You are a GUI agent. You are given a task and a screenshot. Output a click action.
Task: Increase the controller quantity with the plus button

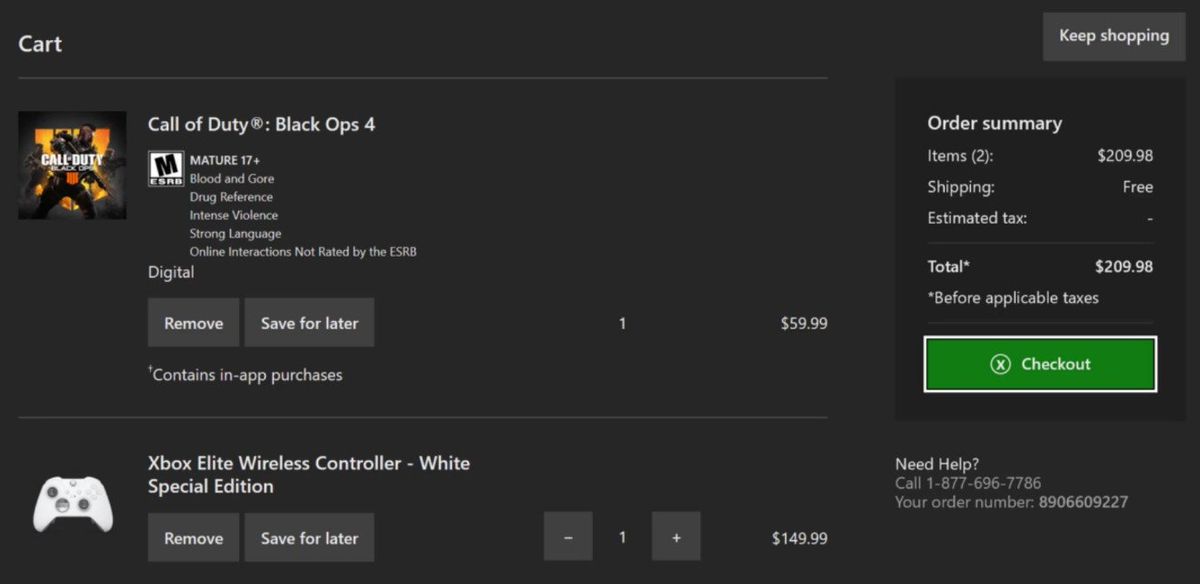pyautogui.click(x=676, y=536)
